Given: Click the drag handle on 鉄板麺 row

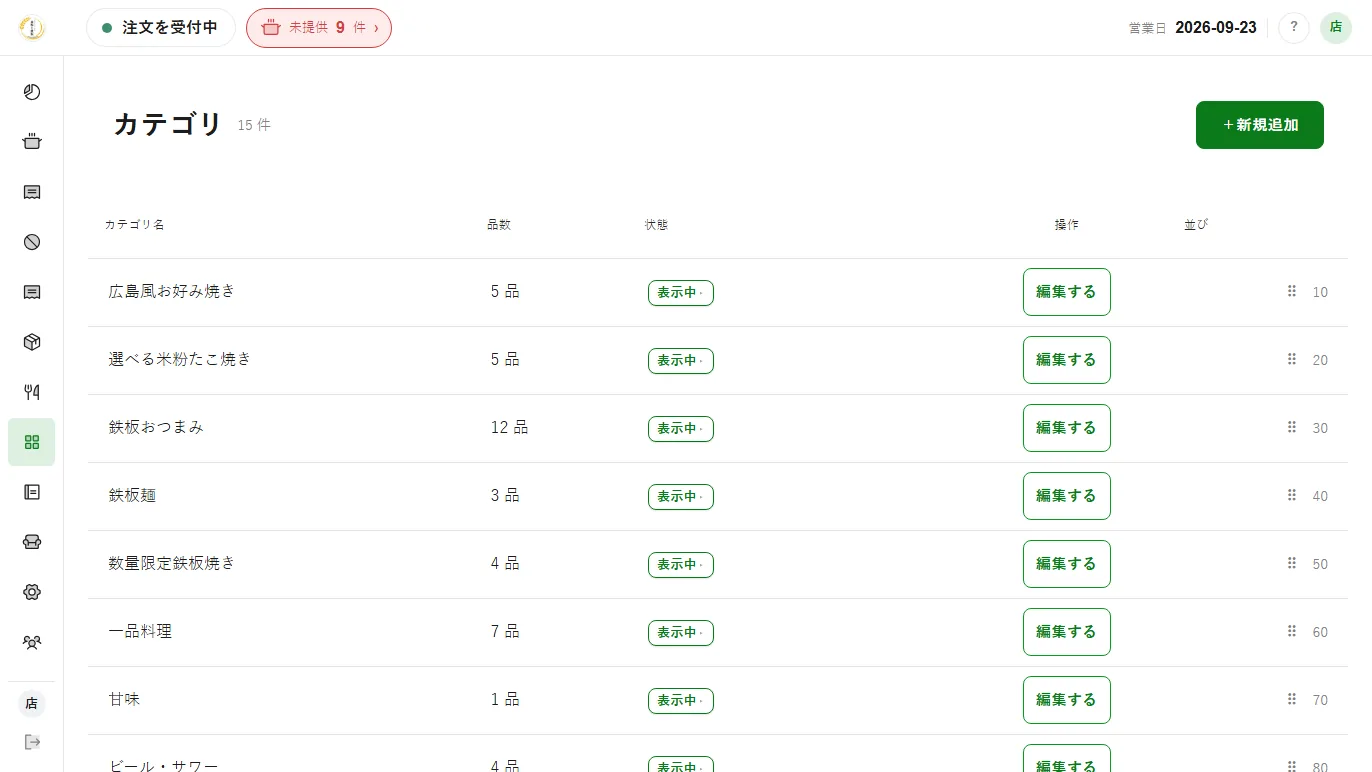Looking at the screenshot, I should pyautogui.click(x=1292, y=495).
